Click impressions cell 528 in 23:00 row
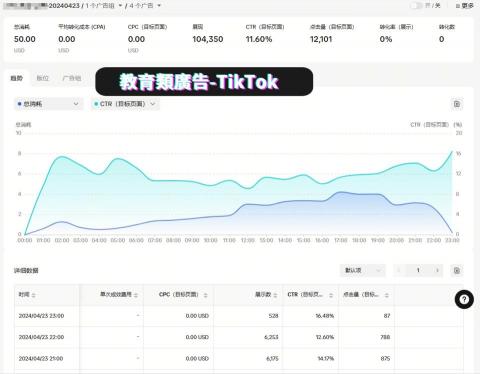480x374 pixels. click(273, 316)
